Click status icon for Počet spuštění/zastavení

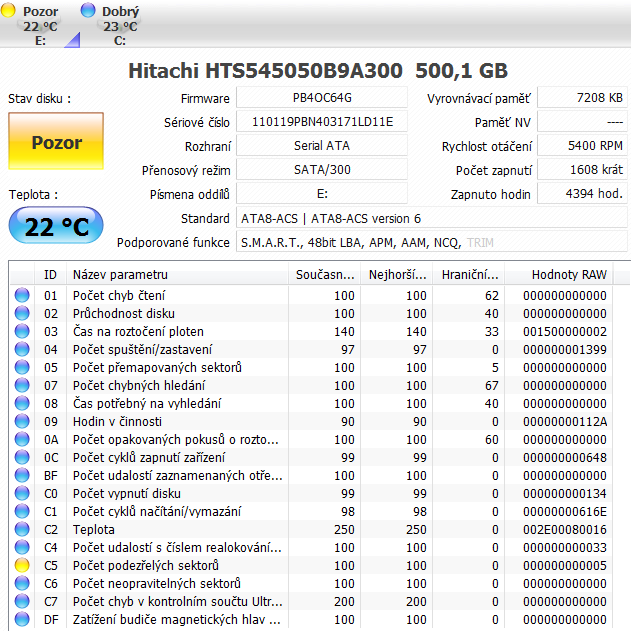pos(22,349)
